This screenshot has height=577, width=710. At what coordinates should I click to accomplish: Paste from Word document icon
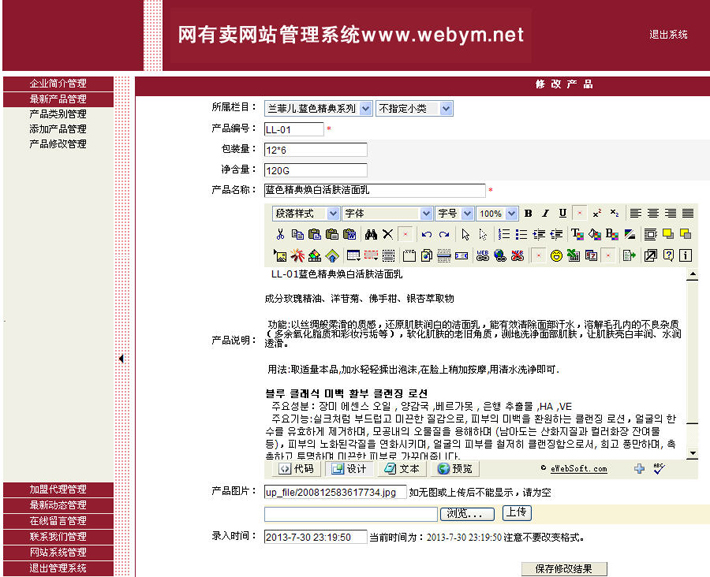[x=349, y=234]
